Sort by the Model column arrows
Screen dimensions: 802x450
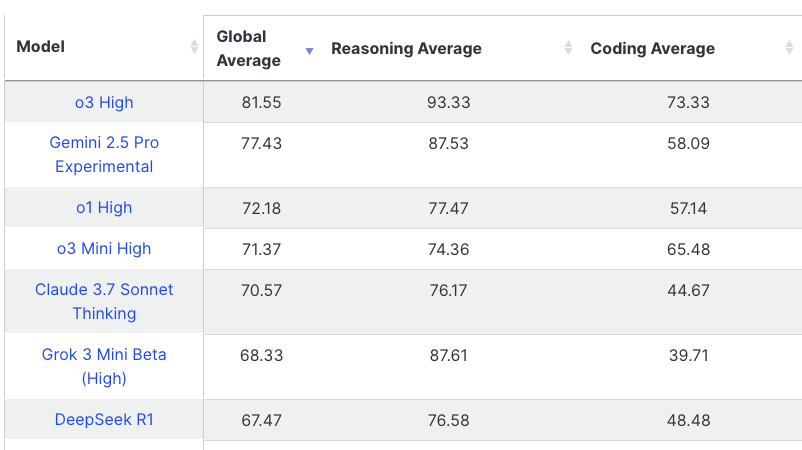pyautogui.click(x=194, y=47)
